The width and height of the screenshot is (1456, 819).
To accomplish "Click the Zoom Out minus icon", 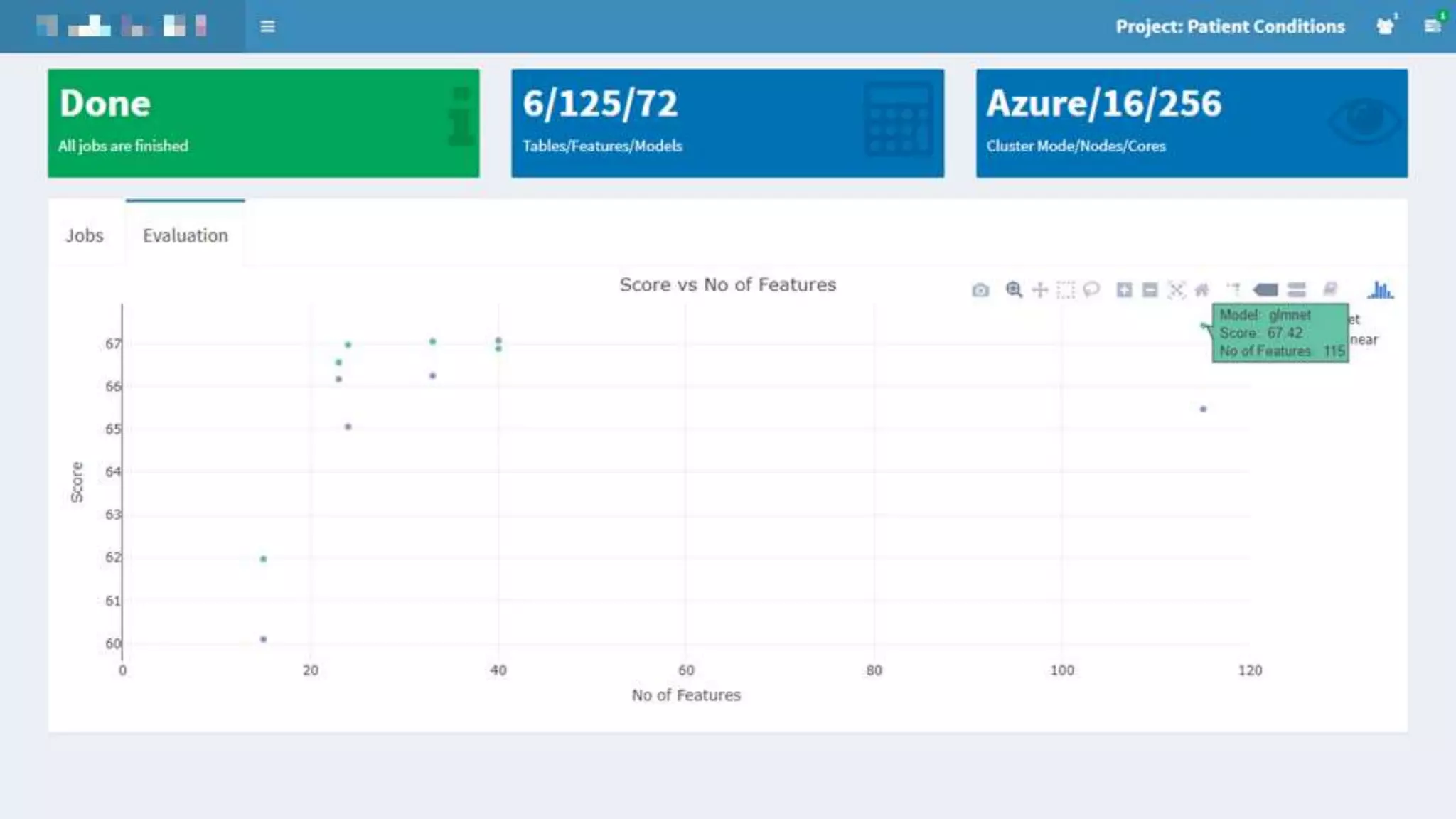I will [x=1150, y=290].
